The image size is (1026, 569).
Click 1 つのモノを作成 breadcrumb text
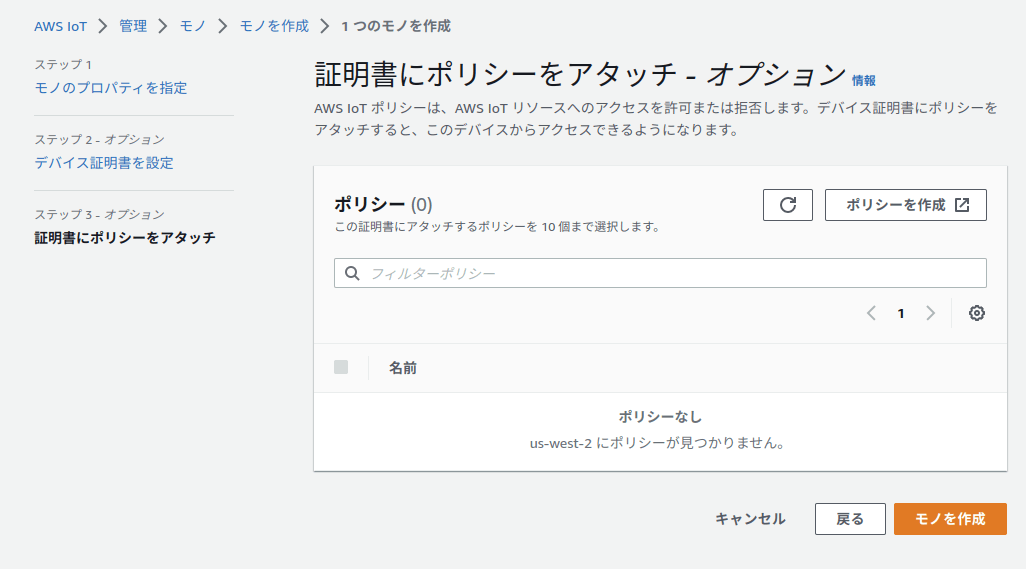click(x=396, y=26)
